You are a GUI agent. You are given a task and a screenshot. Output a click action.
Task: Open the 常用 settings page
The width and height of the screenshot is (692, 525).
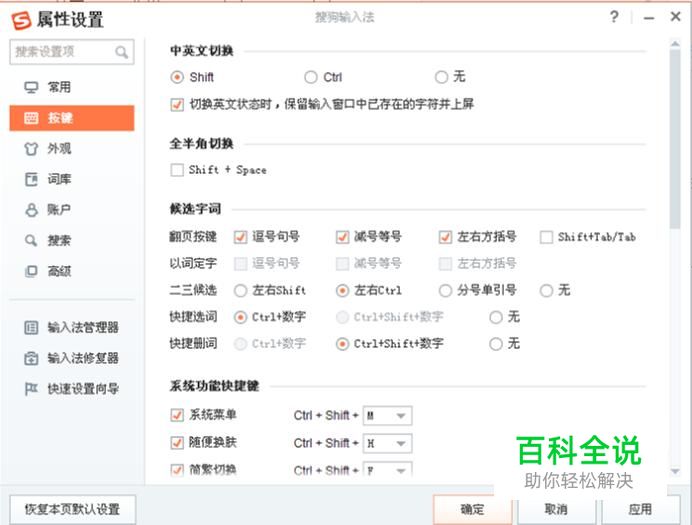(x=71, y=87)
